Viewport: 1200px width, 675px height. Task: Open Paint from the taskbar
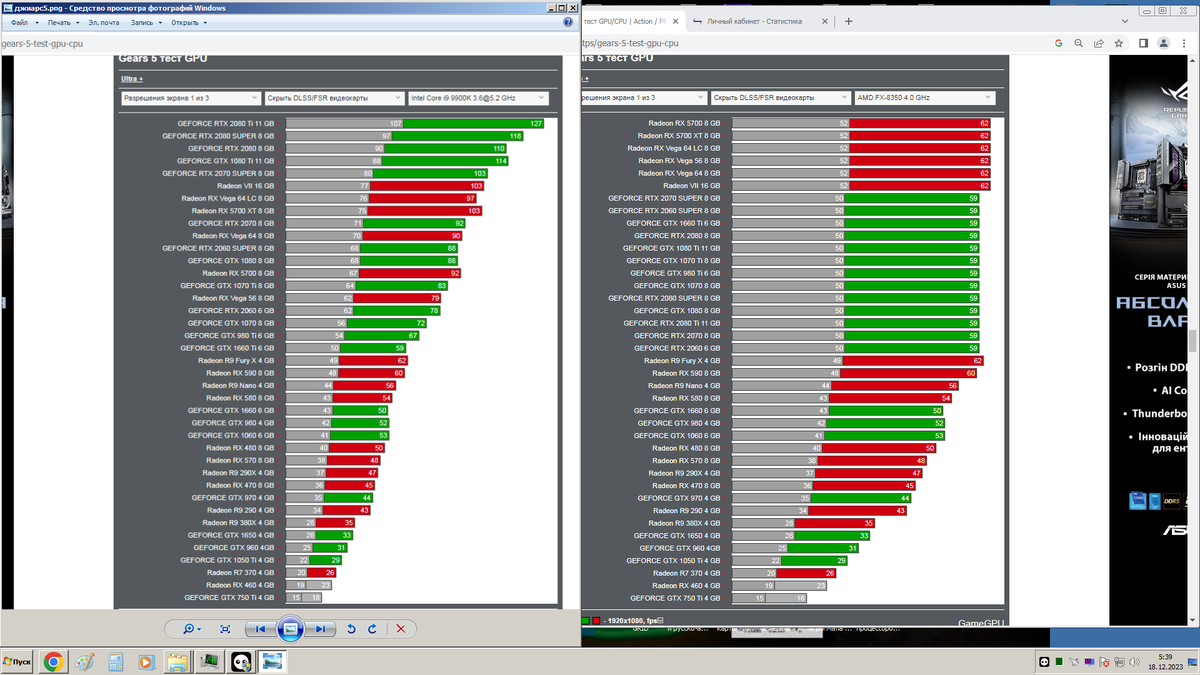[84, 661]
